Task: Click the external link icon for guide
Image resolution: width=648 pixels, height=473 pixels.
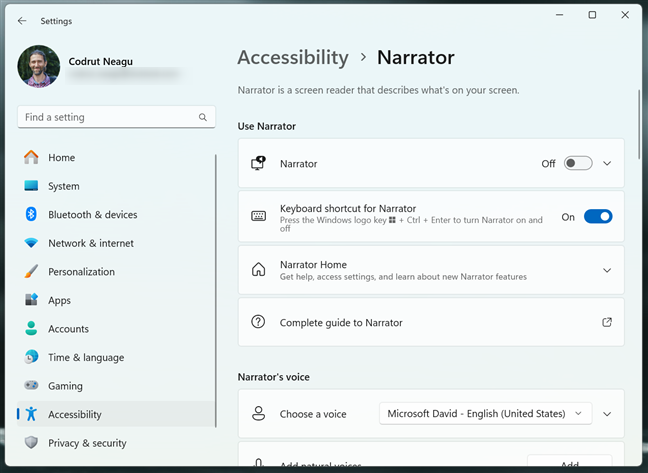Action: 607,322
